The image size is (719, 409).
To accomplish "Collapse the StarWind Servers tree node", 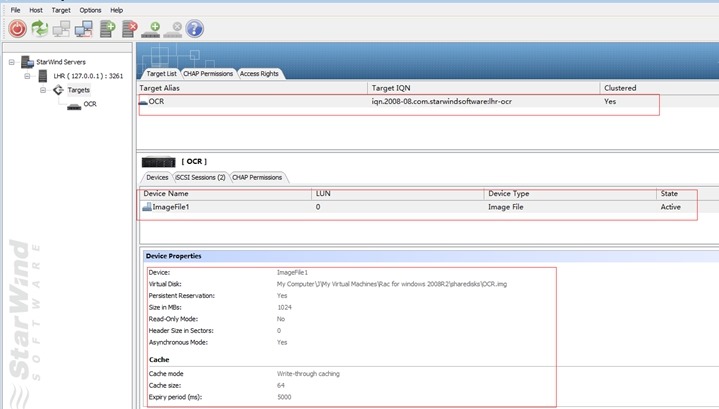I will [x=11, y=62].
